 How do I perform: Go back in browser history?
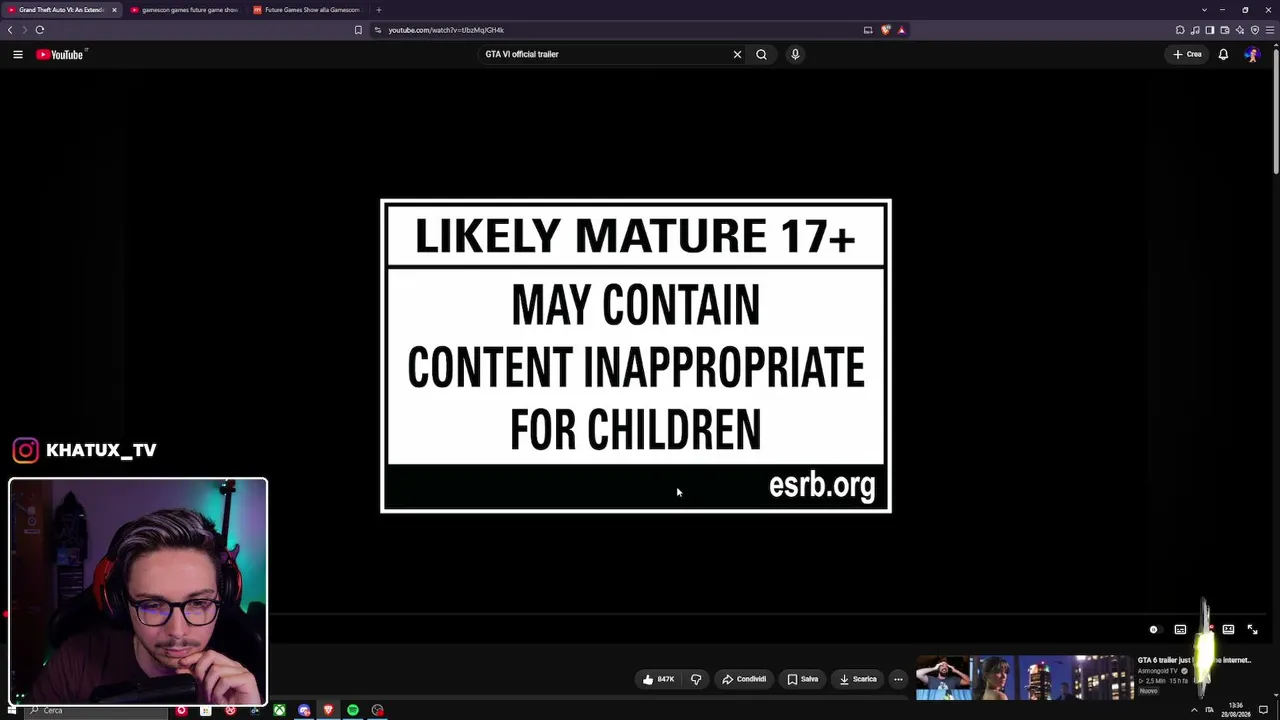pyautogui.click(x=10, y=30)
